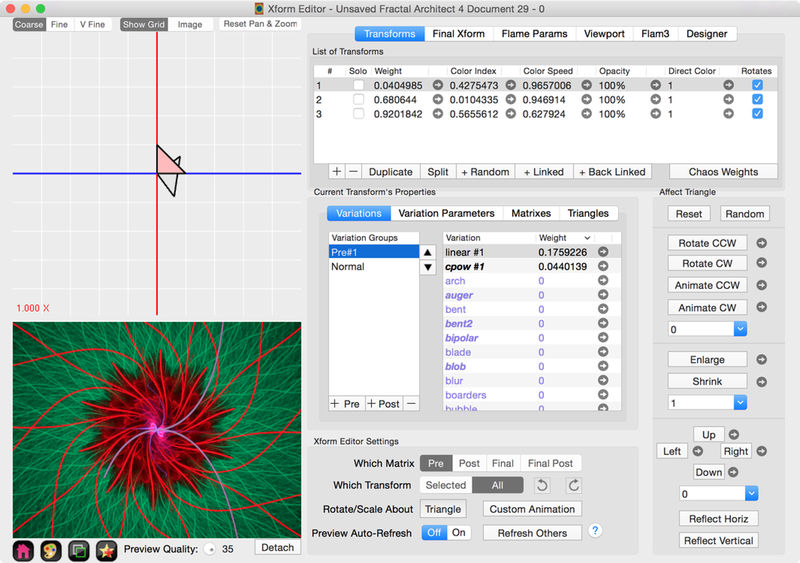The width and height of the screenshot is (800, 563).
Task: Click arrow after color speed 0.627924
Action: (x=587, y=114)
